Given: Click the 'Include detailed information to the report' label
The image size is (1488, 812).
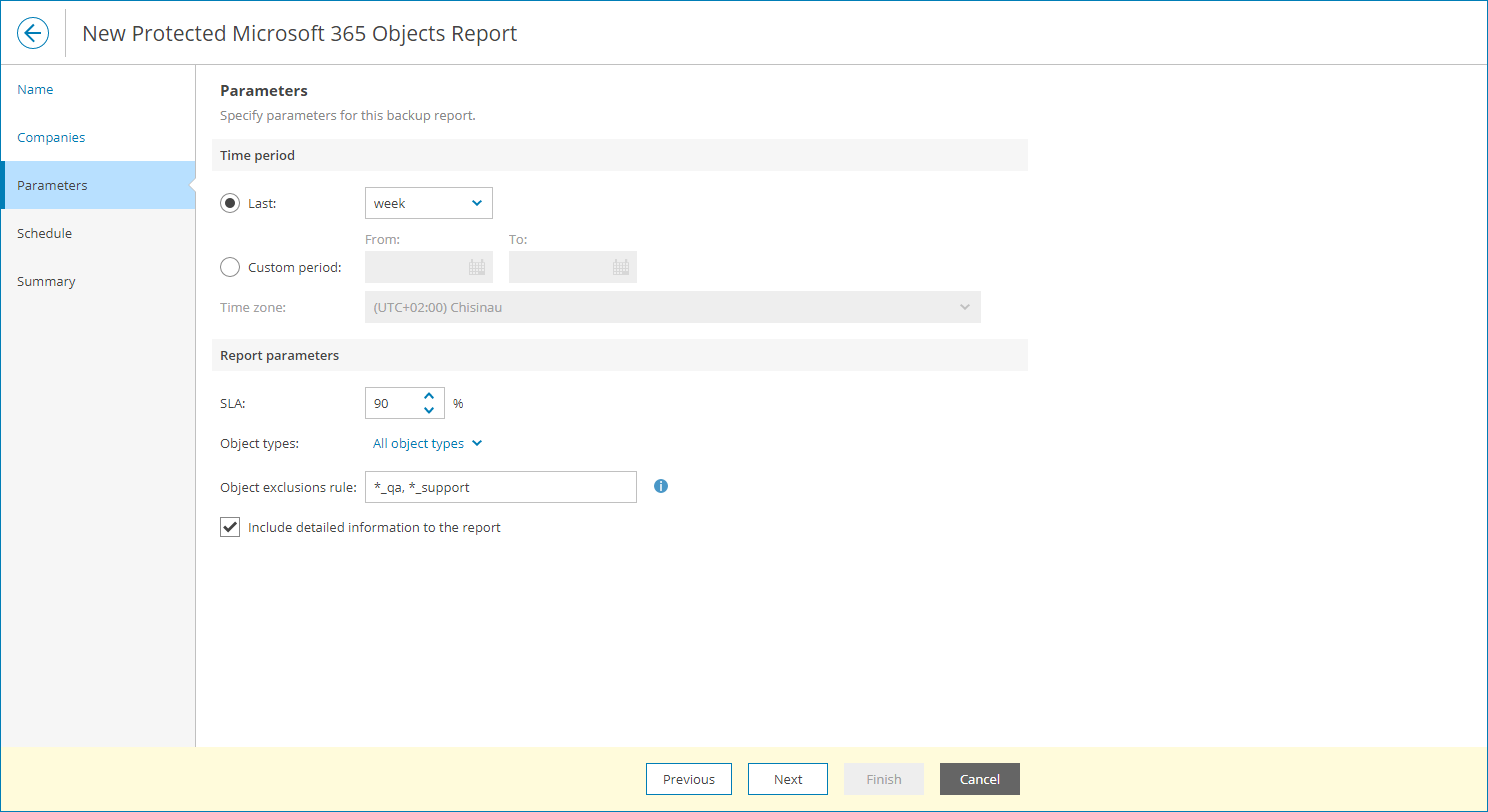Looking at the screenshot, I should (x=374, y=527).
